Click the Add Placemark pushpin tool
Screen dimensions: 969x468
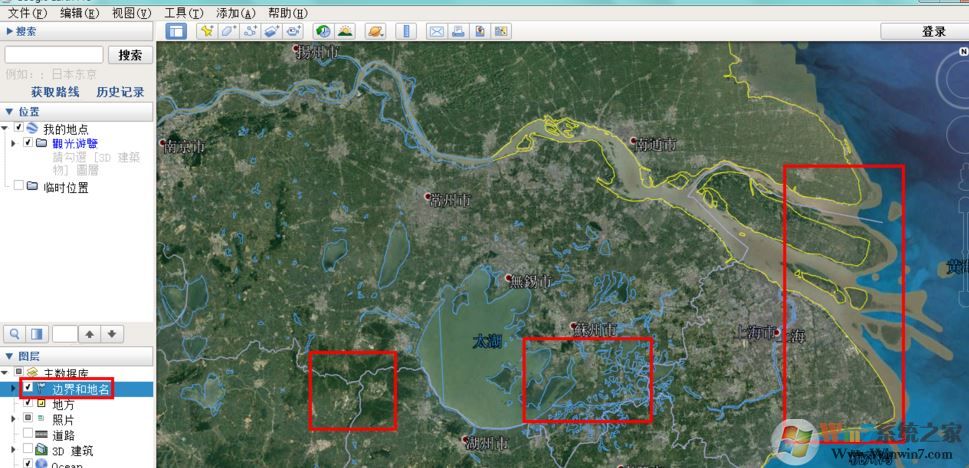206,31
